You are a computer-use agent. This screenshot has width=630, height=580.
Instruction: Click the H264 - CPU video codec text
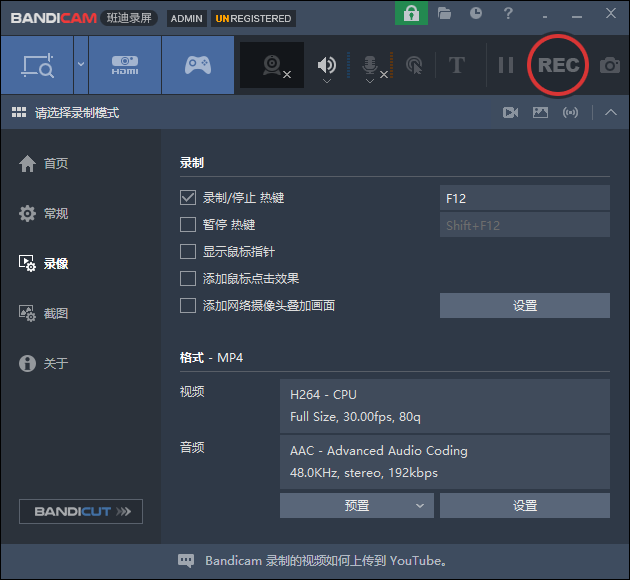coord(323,395)
